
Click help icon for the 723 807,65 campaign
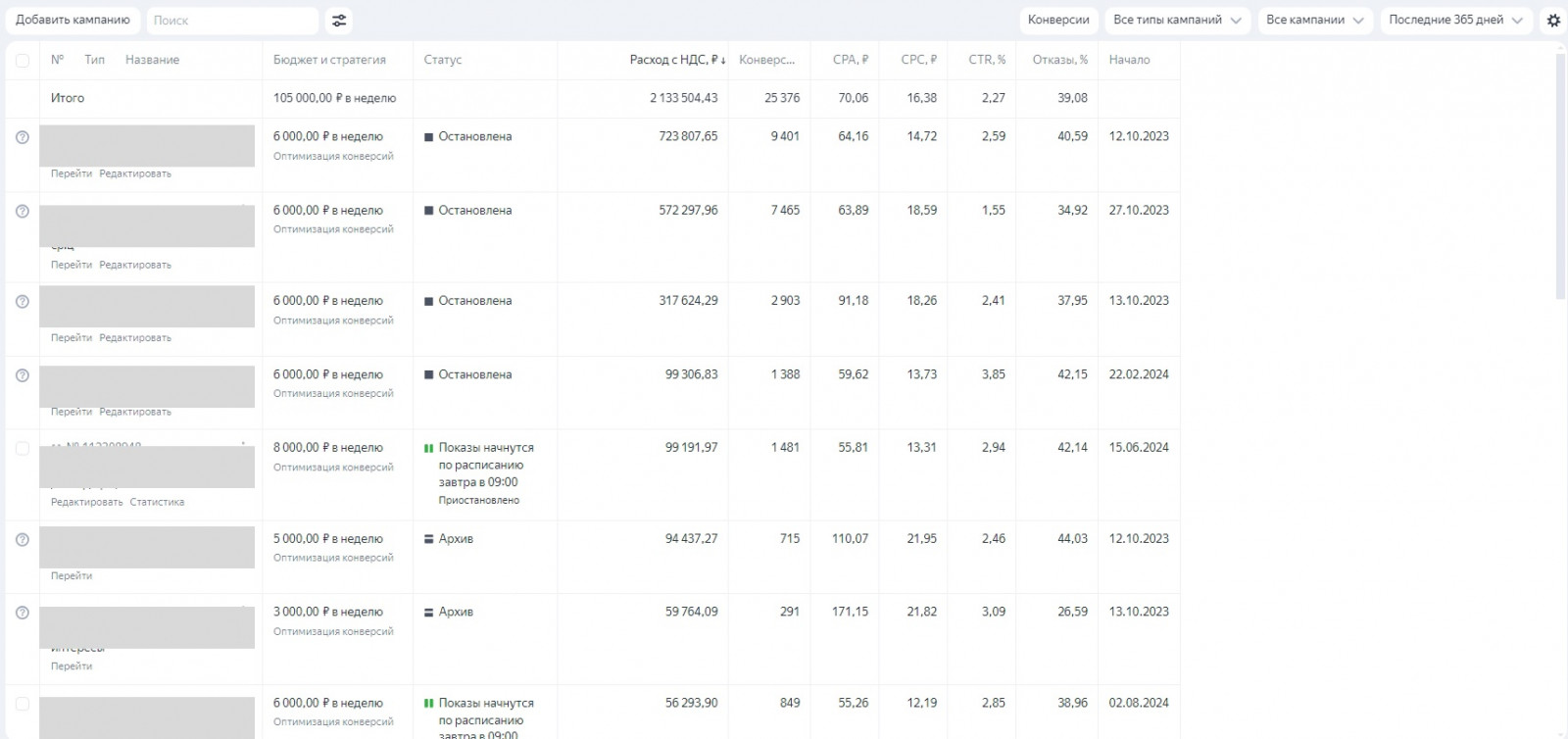click(x=23, y=137)
